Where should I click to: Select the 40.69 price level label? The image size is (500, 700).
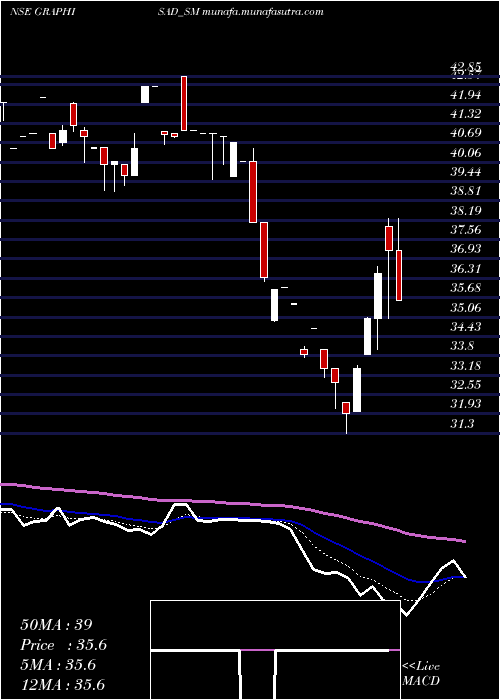466,133
